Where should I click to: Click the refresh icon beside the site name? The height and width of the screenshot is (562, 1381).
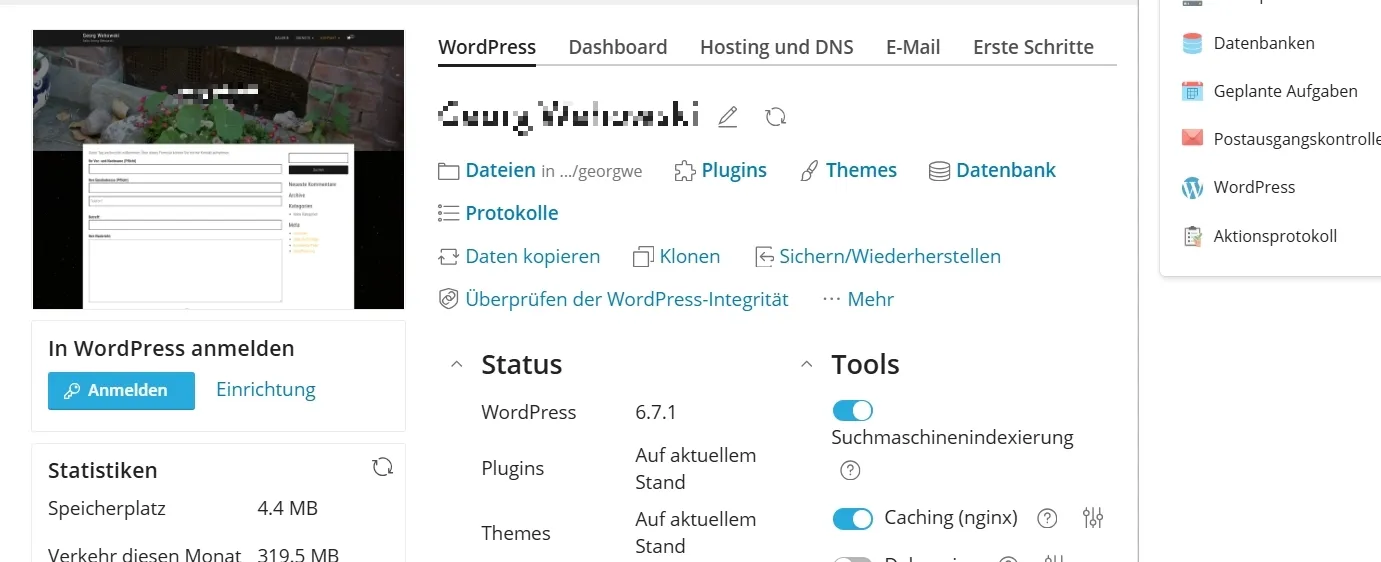click(x=775, y=117)
